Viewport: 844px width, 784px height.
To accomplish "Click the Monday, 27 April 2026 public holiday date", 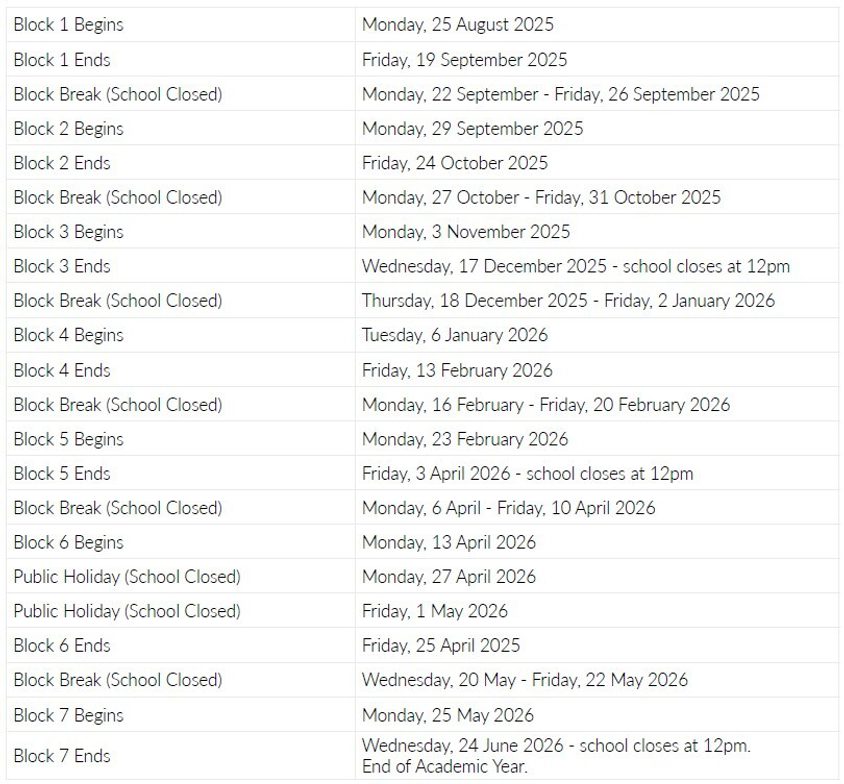I will 448,576.
